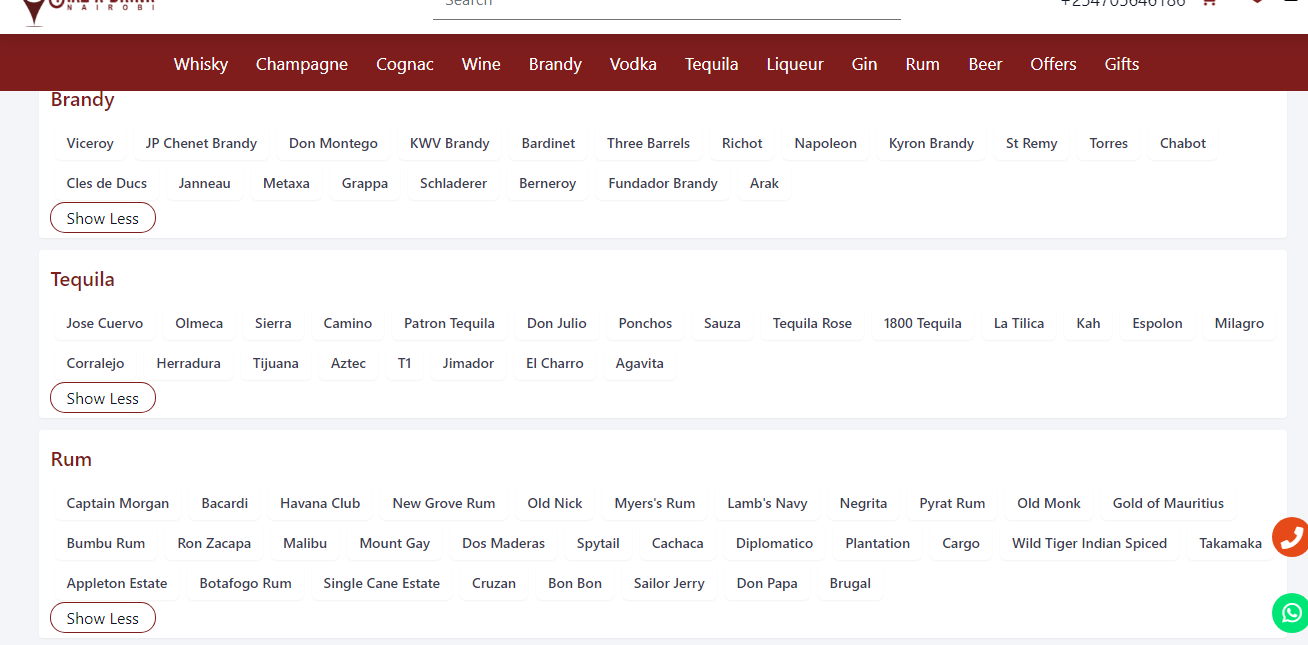This screenshot has width=1308, height=645.
Task: Choose the Gold of Mauritius tag
Action: click(x=1168, y=503)
